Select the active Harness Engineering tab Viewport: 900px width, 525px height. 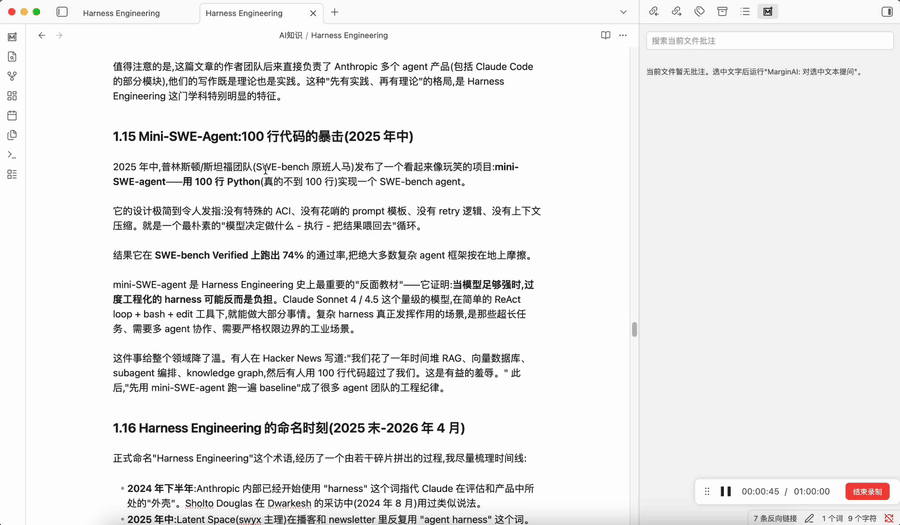244,13
